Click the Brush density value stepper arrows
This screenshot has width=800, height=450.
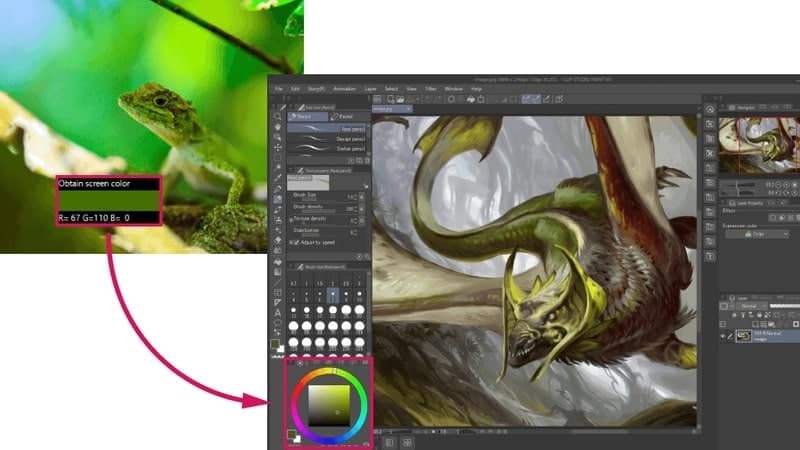(356, 209)
